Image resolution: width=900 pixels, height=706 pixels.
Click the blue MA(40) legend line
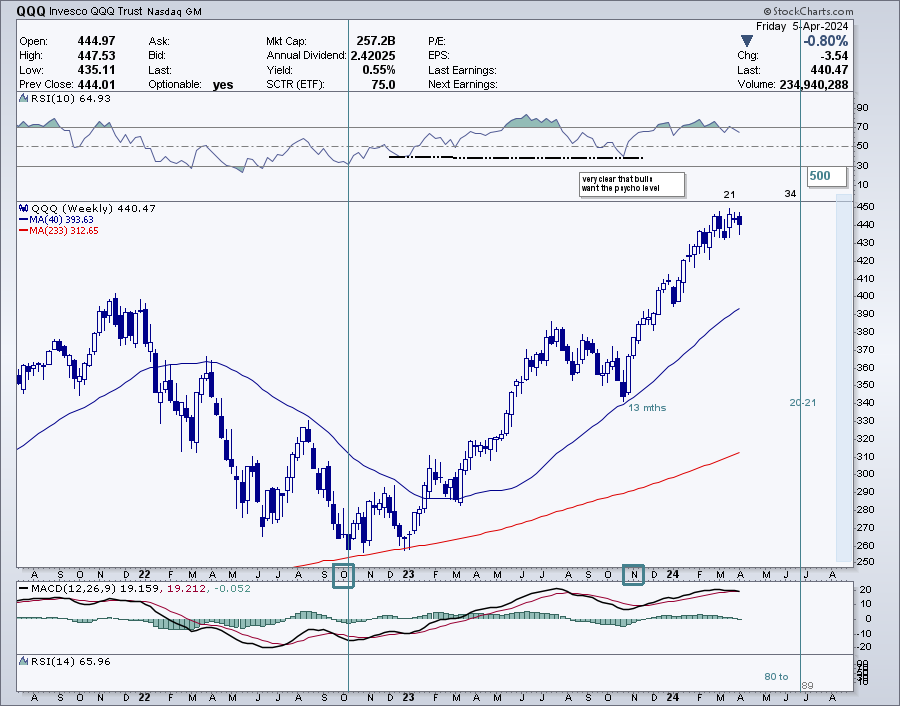point(24,220)
